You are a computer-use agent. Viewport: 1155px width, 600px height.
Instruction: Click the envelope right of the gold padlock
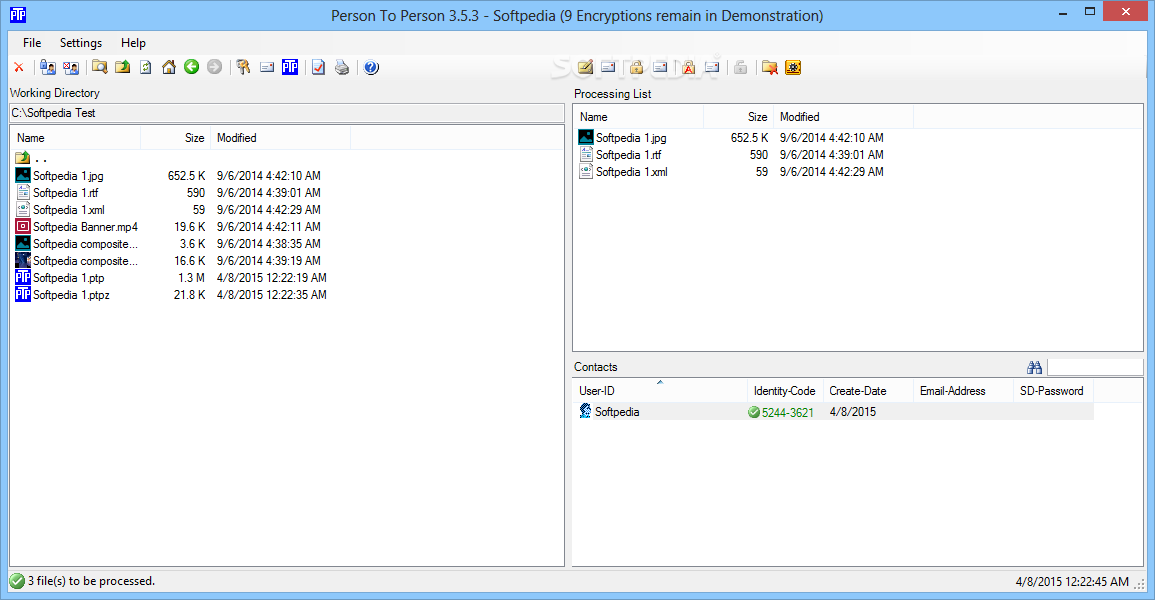660,68
